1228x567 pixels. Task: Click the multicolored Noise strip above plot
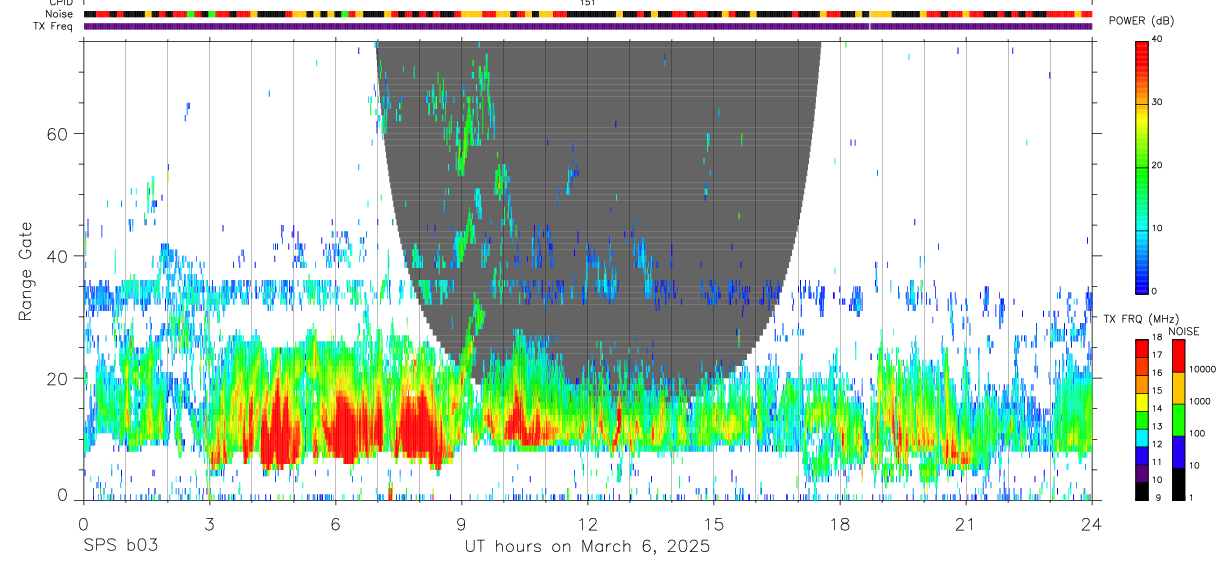[x=588, y=14]
